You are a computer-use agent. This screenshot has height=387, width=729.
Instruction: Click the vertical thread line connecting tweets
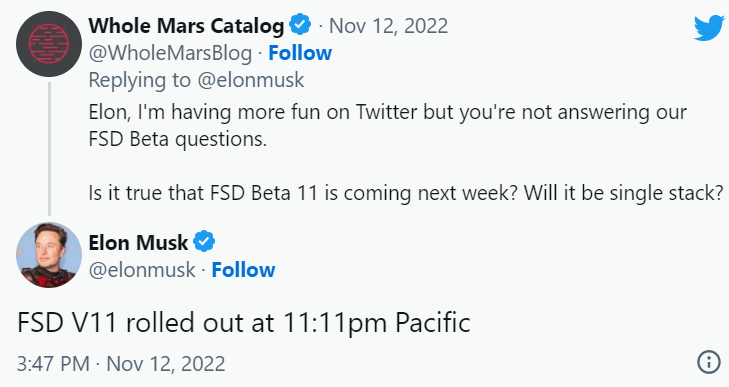49,149
